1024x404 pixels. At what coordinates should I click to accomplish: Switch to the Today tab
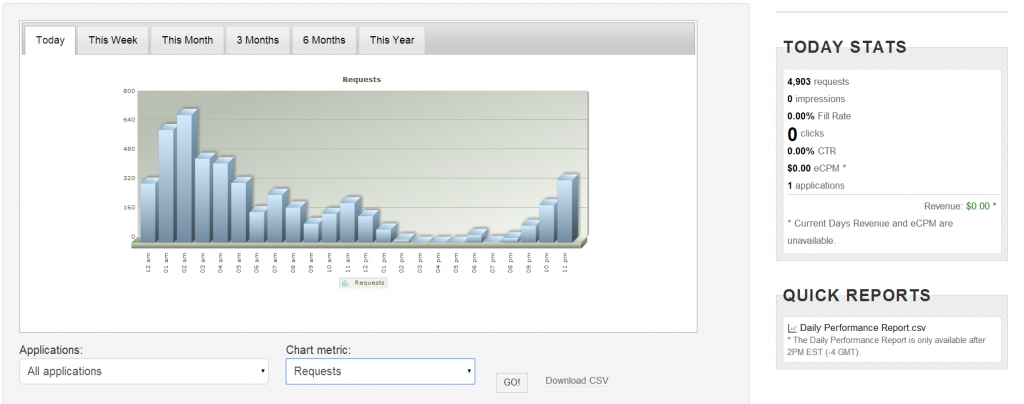(50, 40)
